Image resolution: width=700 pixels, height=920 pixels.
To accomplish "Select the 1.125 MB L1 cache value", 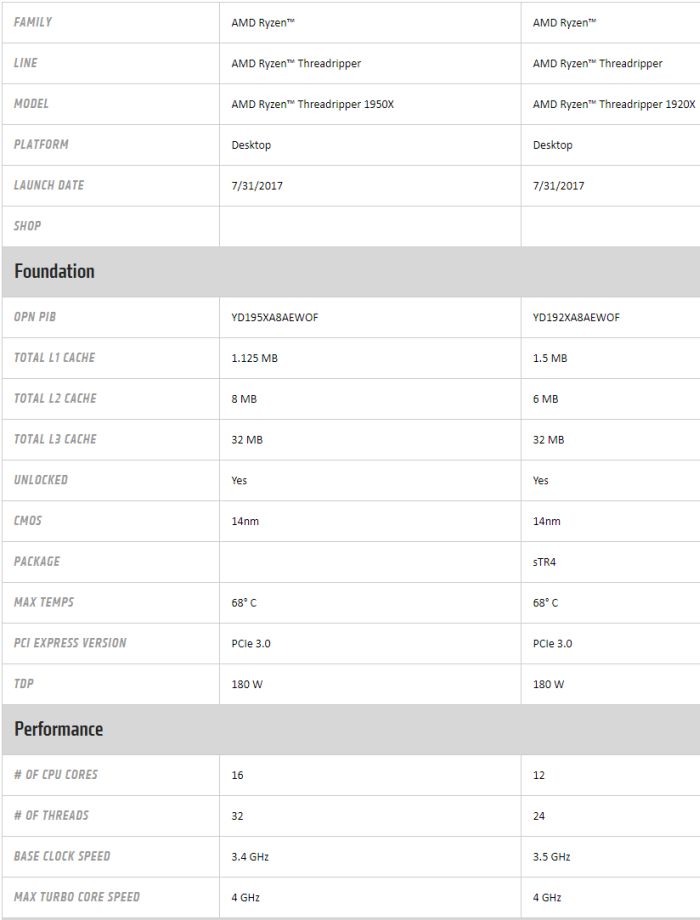I will [x=254, y=358].
